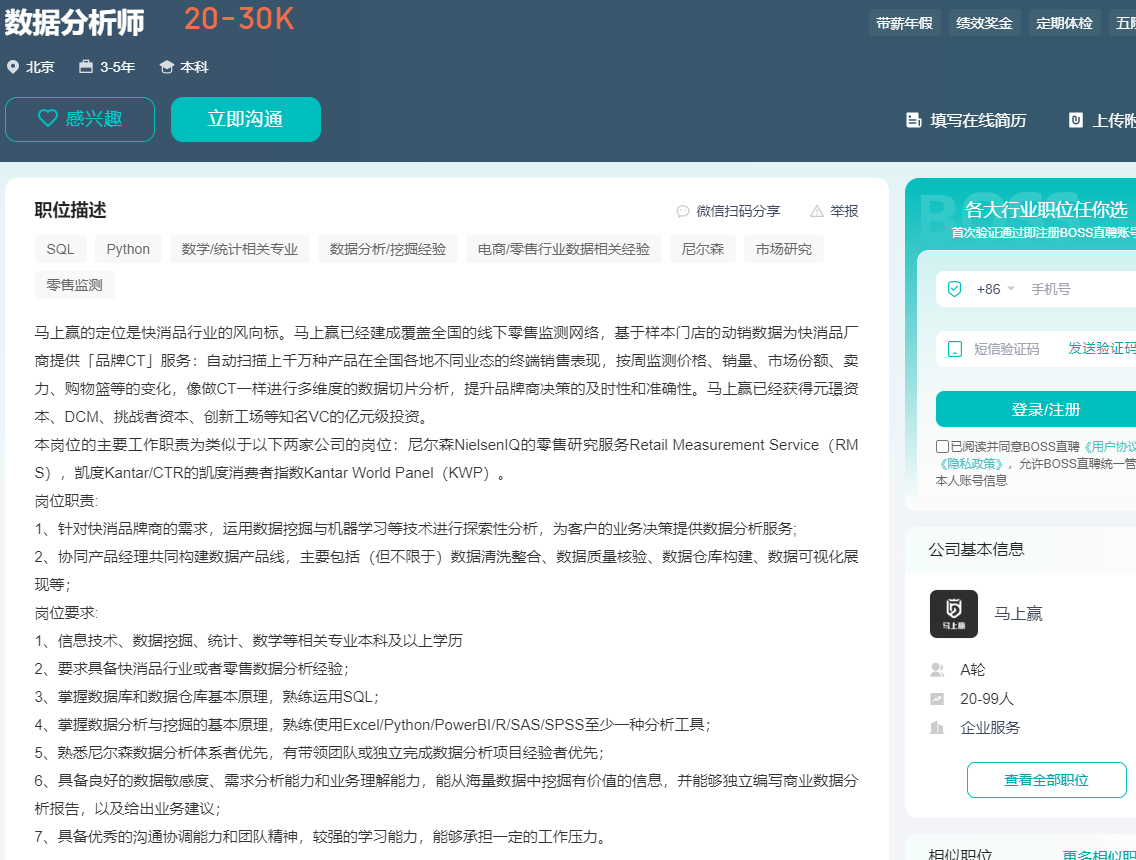The height and width of the screenshot is (860, 1136).
Task: Click 查看全部职位 button
Action: (x=1047, y=780)
